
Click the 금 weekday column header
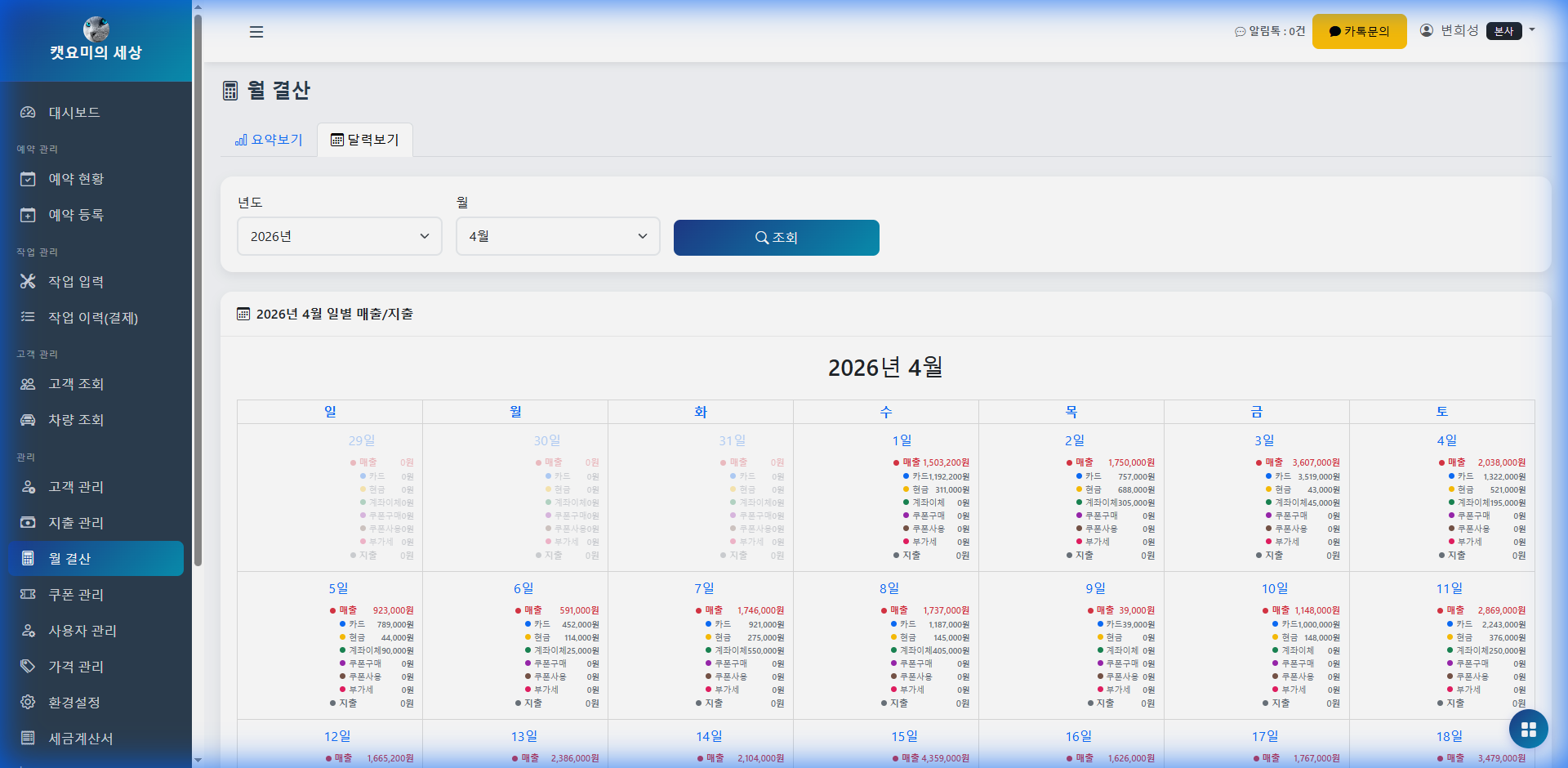point(1257,412)
